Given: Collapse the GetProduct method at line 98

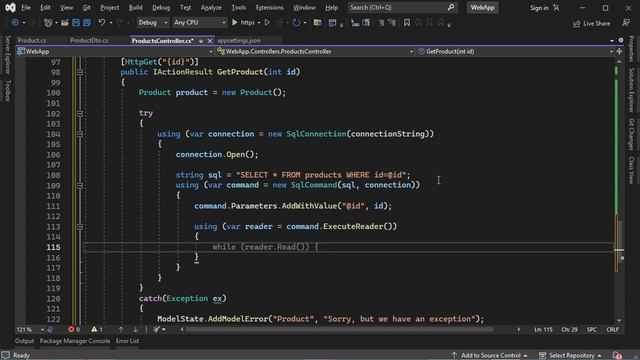Looking at the screenshot, I should 80,72.
